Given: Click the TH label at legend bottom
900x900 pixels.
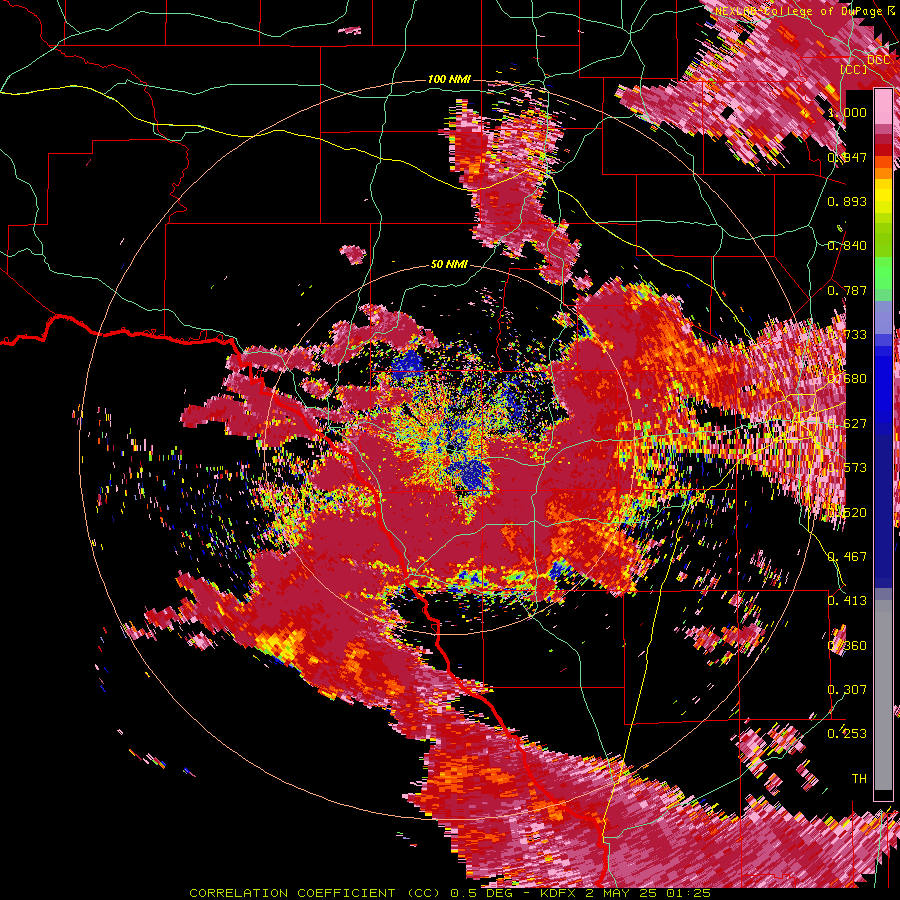Looking at the screenshot, I should [x=859, y=778].
